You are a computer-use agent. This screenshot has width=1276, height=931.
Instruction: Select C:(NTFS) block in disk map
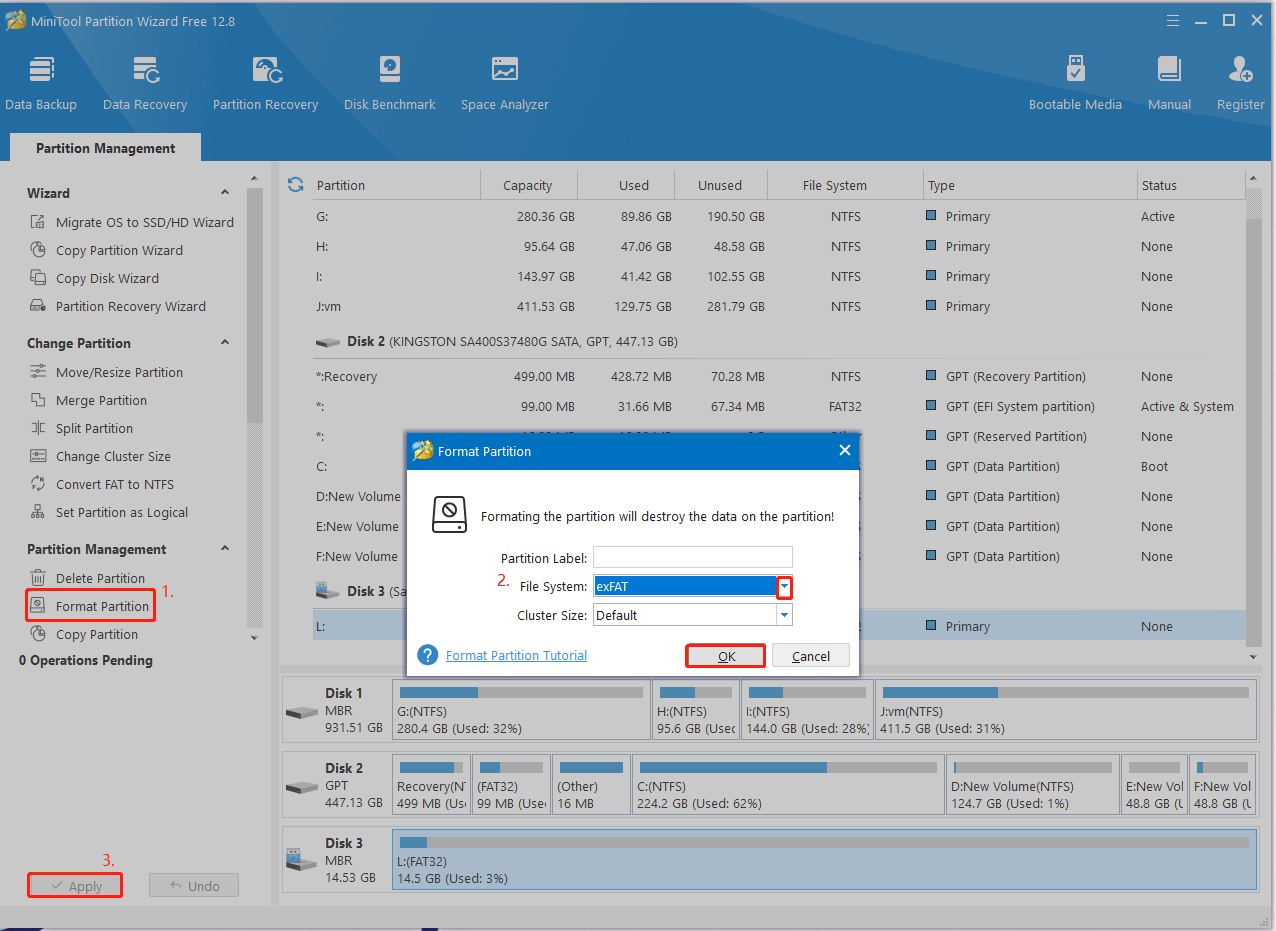tap(787, 784)
